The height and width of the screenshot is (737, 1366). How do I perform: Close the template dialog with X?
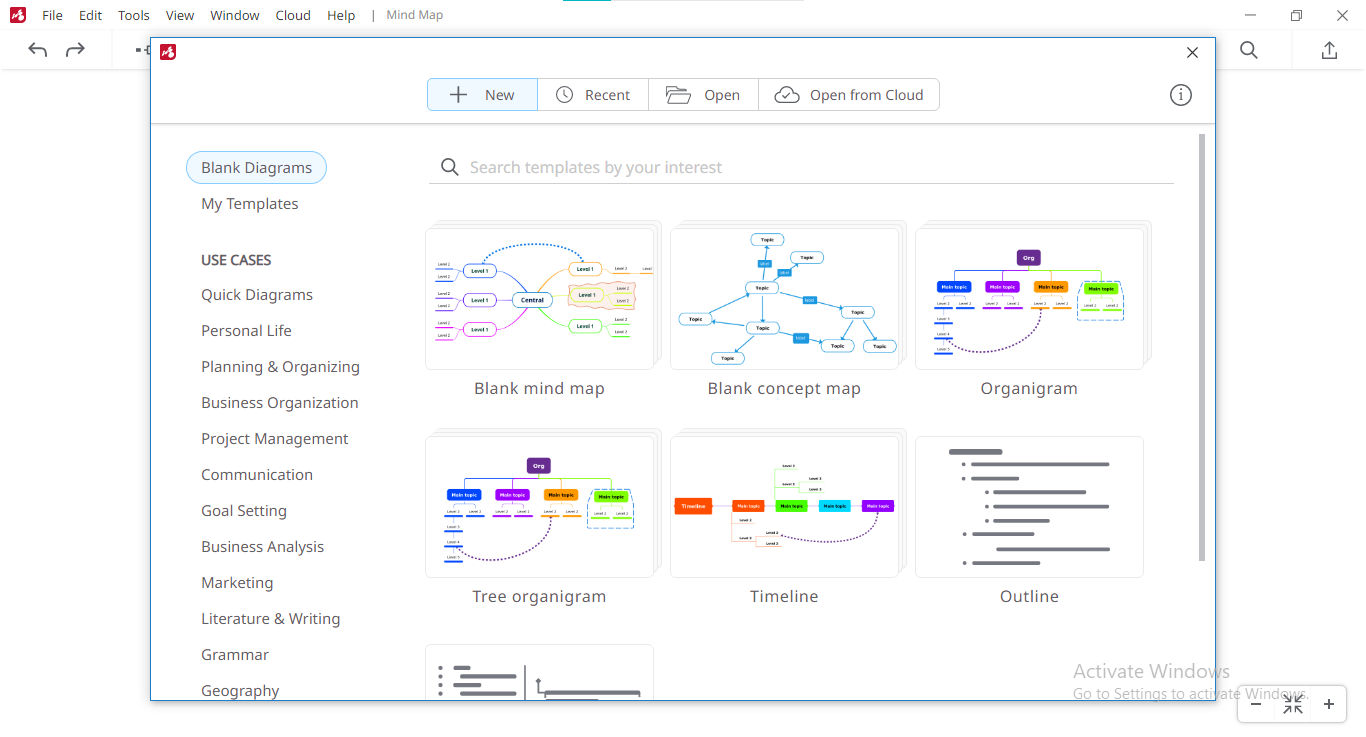pos(1192,53)
